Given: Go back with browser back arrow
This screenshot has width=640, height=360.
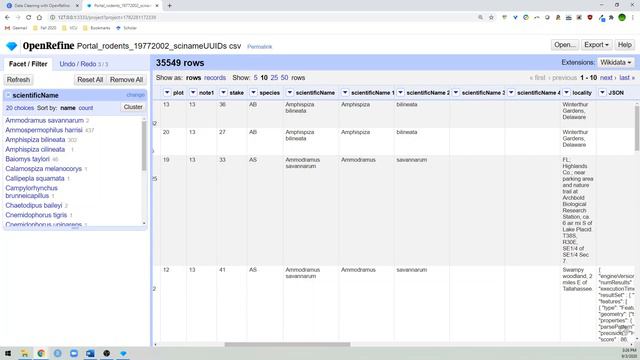Looking at the screenshot, I should (7, 18).
